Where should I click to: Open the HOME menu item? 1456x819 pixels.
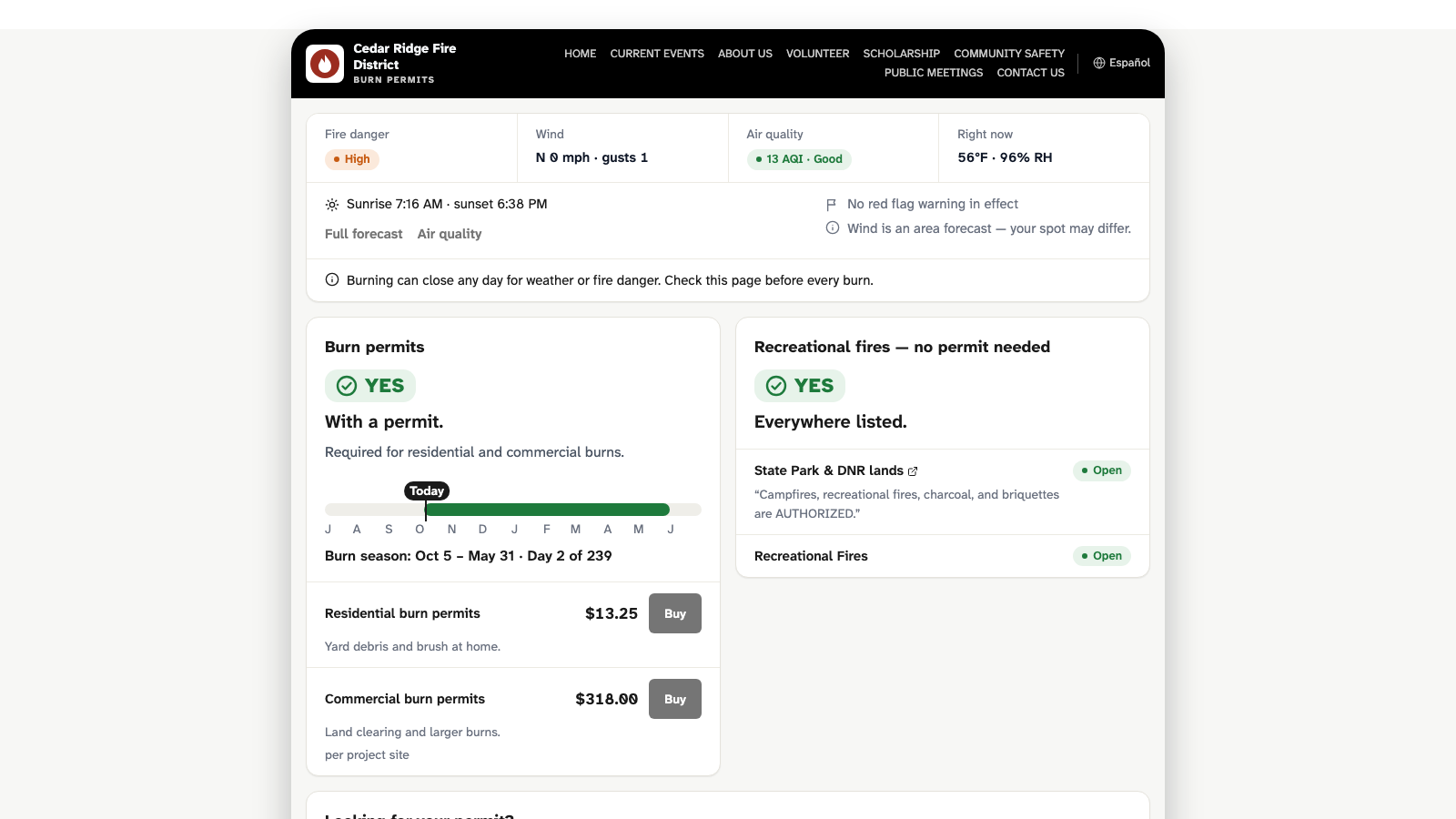point(580,54)
